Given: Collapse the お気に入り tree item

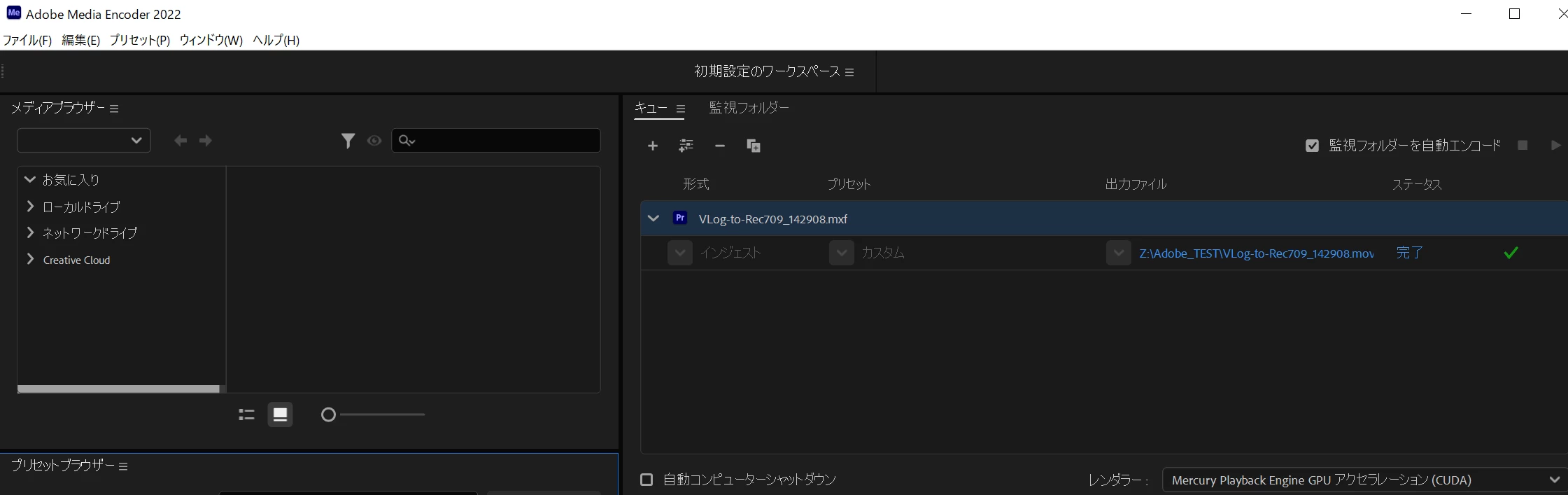Looking at the screenshot, I should 29,179.
